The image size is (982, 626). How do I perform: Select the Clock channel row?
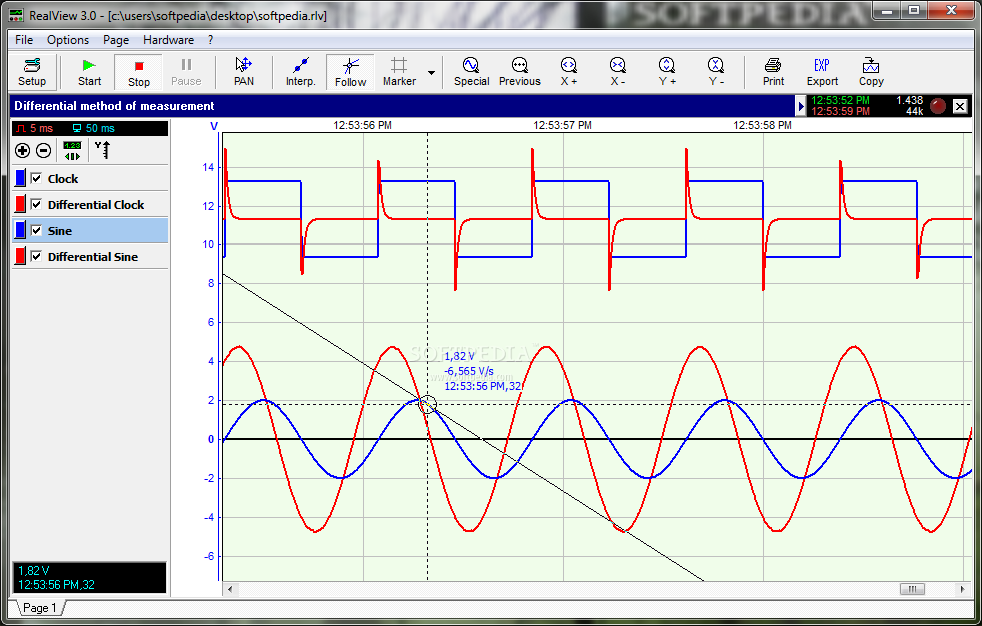(90, 178)
